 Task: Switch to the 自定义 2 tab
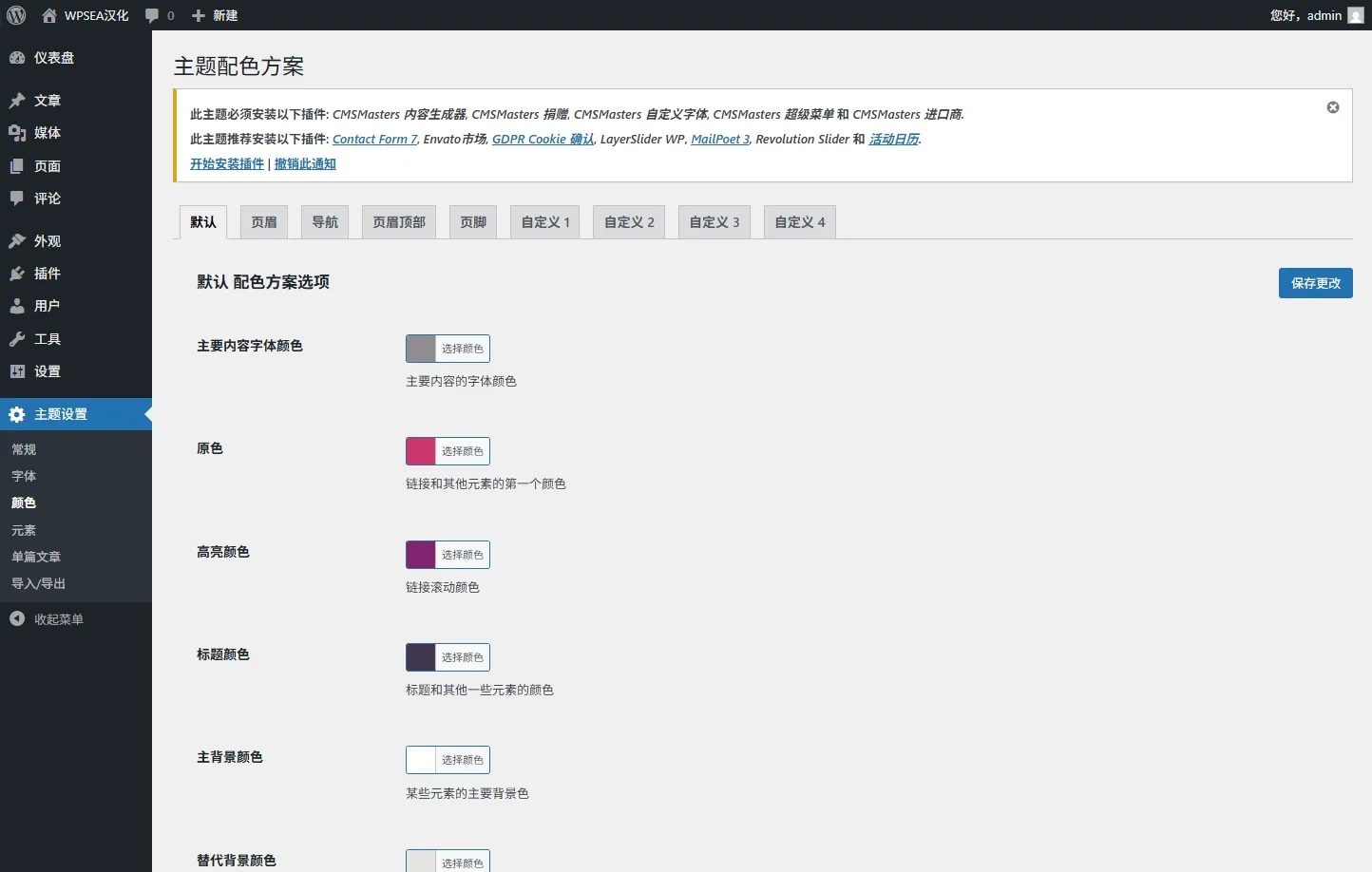(x=629, y=222)
